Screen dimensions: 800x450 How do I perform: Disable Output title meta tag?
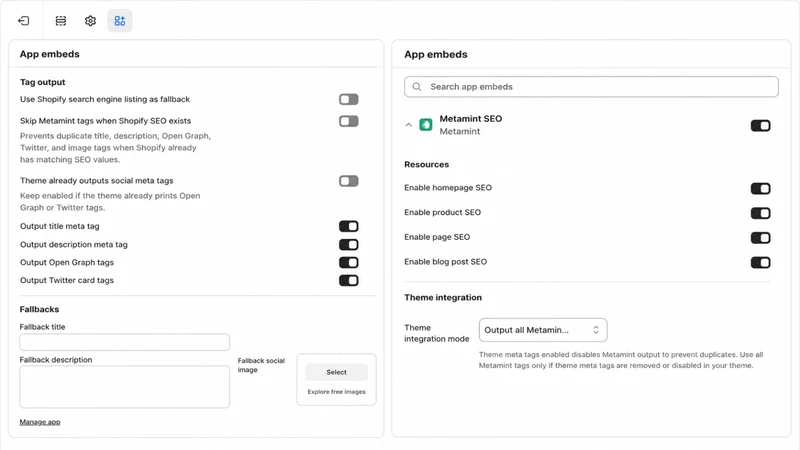click(348, 226)
